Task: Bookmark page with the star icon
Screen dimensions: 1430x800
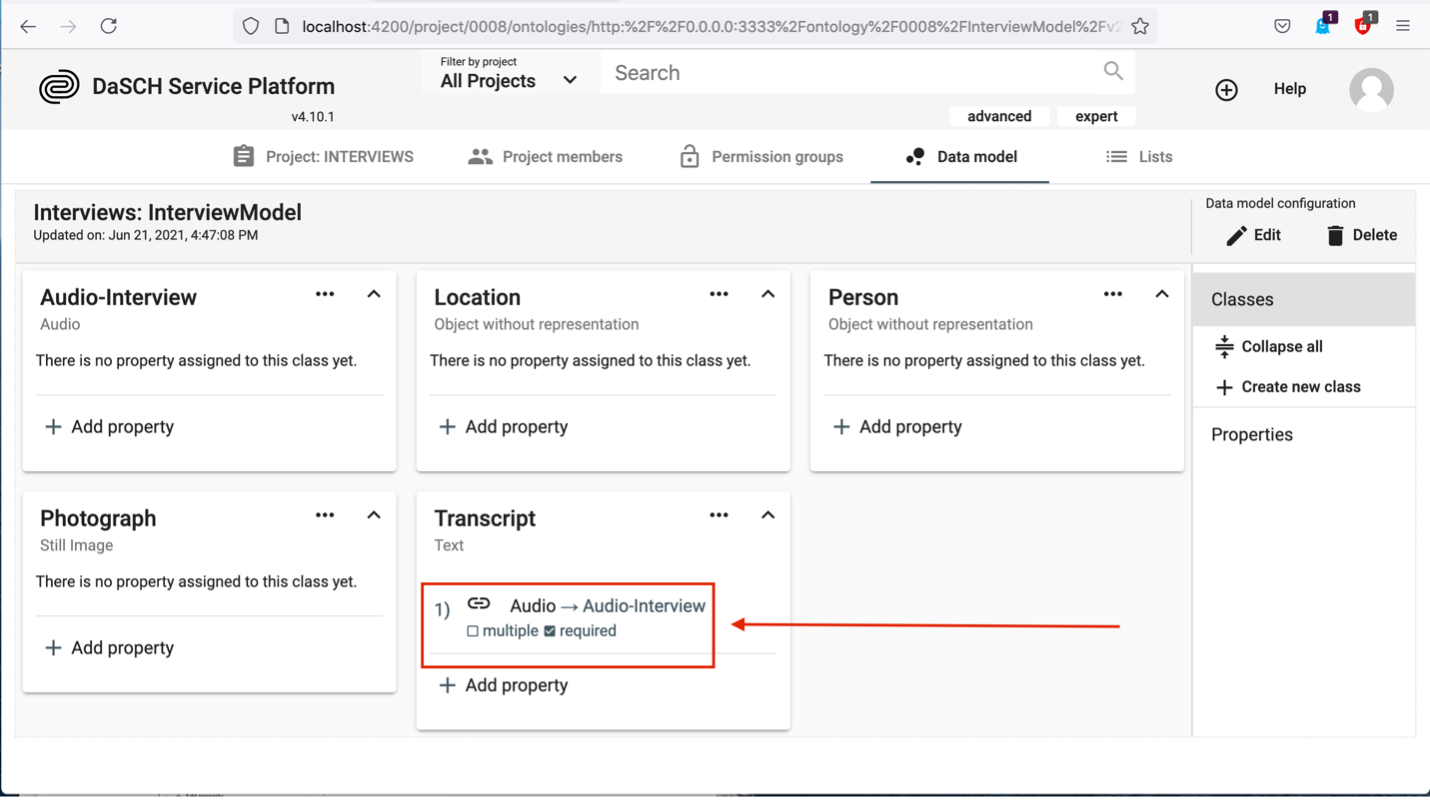Action: pos(1140,27)
